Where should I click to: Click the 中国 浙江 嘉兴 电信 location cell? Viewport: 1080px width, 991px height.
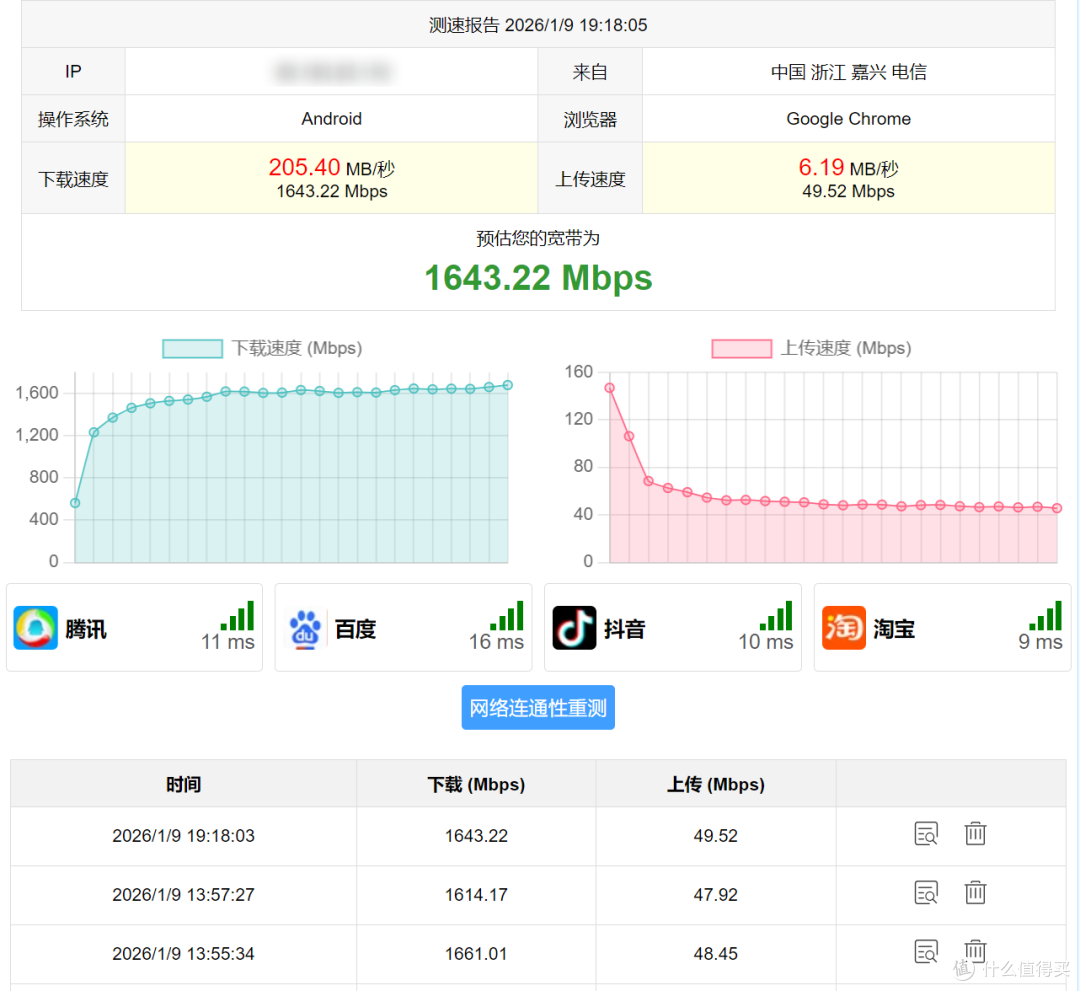(849, 72)
